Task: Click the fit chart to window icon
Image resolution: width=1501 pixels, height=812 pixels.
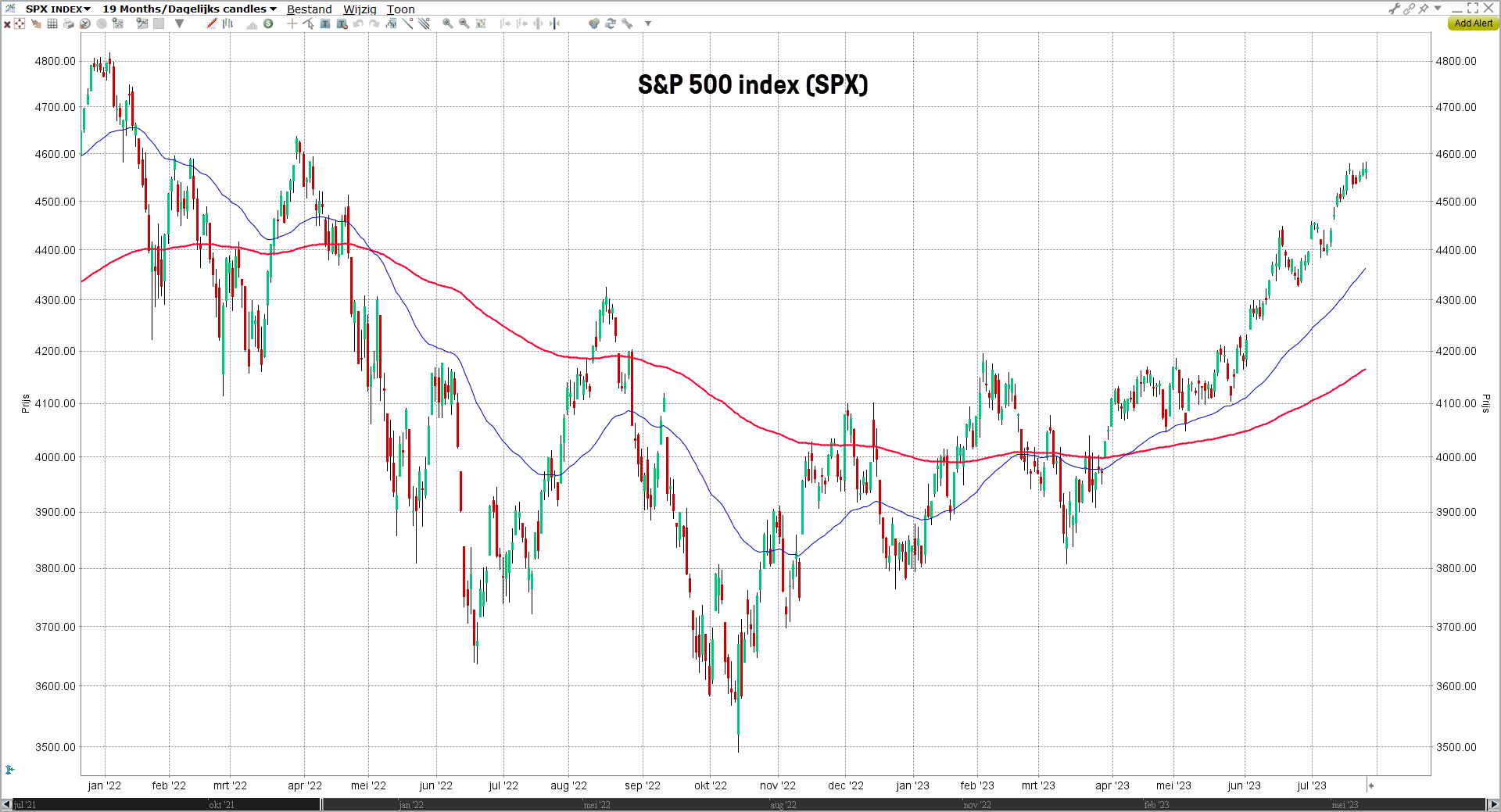Action: point(481,23)
